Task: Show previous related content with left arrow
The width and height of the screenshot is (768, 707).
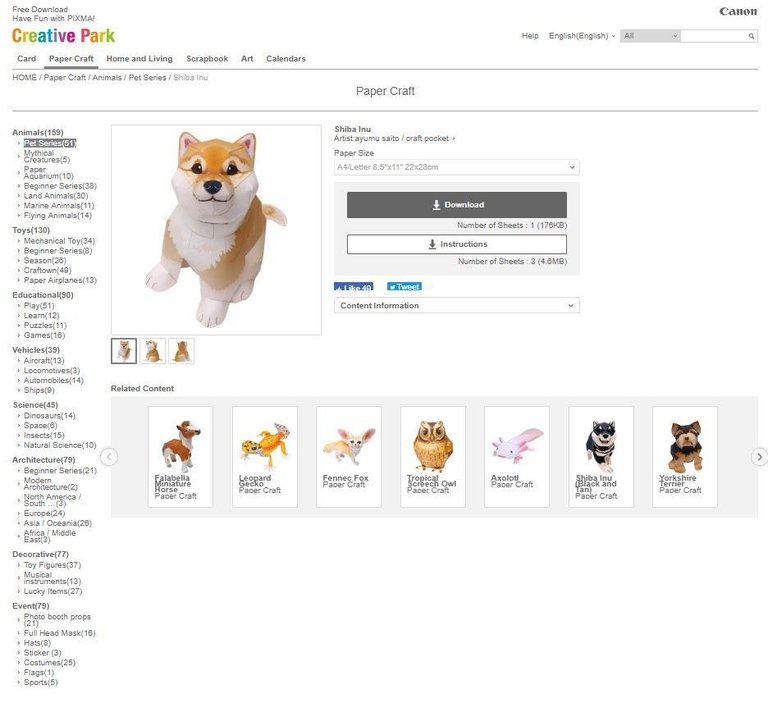Action: pyautogui.click(x=109, y=457)
